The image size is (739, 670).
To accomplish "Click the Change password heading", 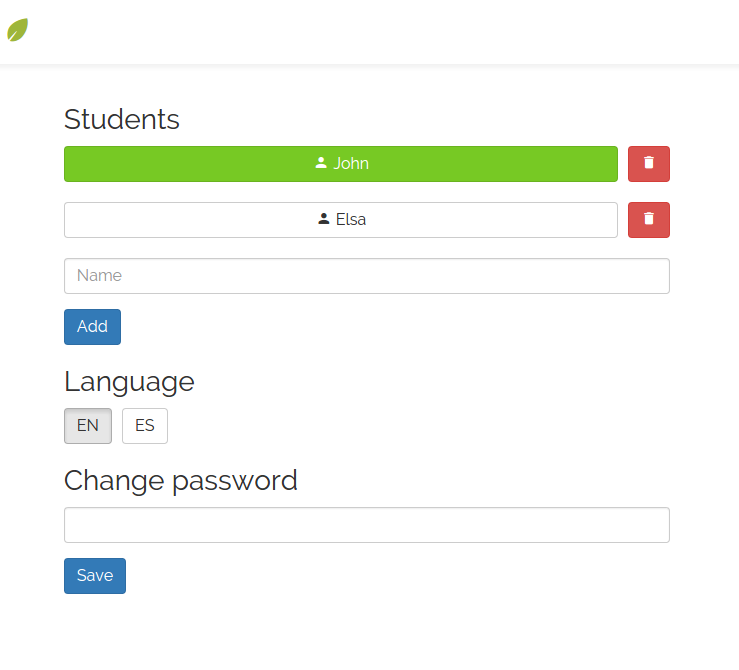I will [181, 481].
